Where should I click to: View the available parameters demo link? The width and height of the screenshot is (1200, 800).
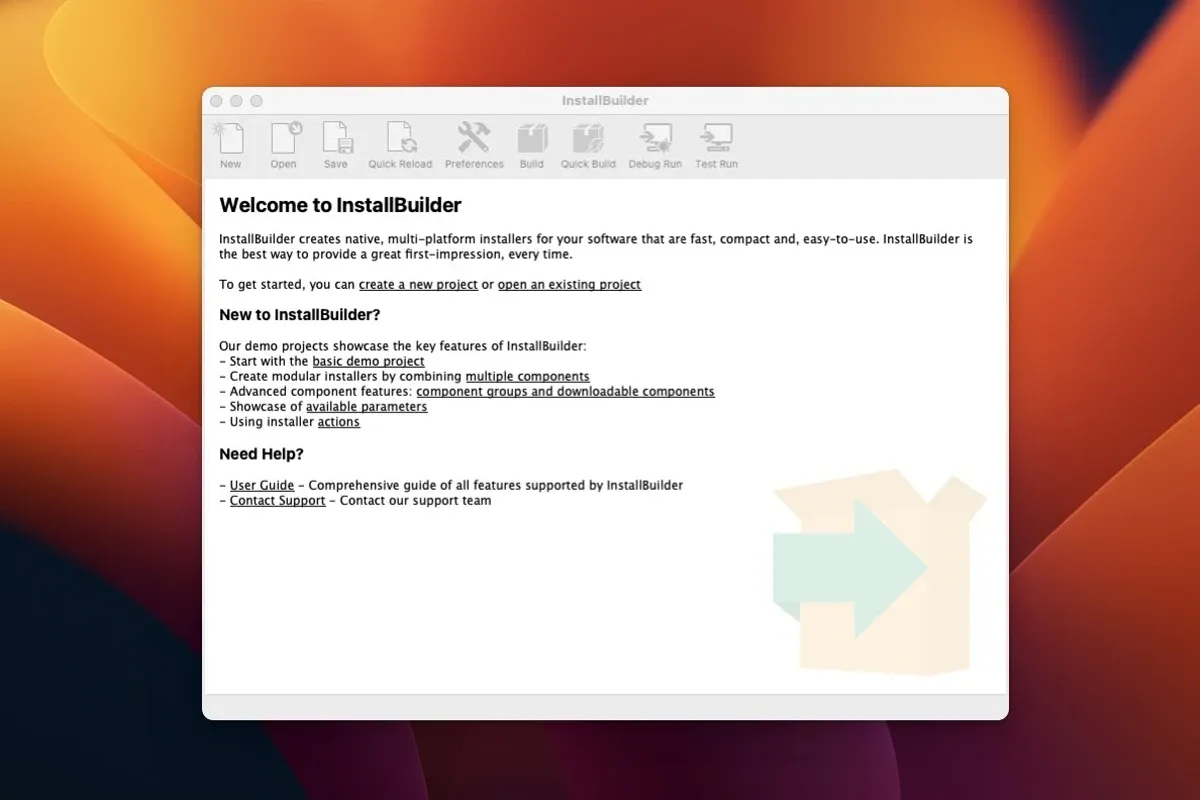pyautogui.click(x=366, y=406)
